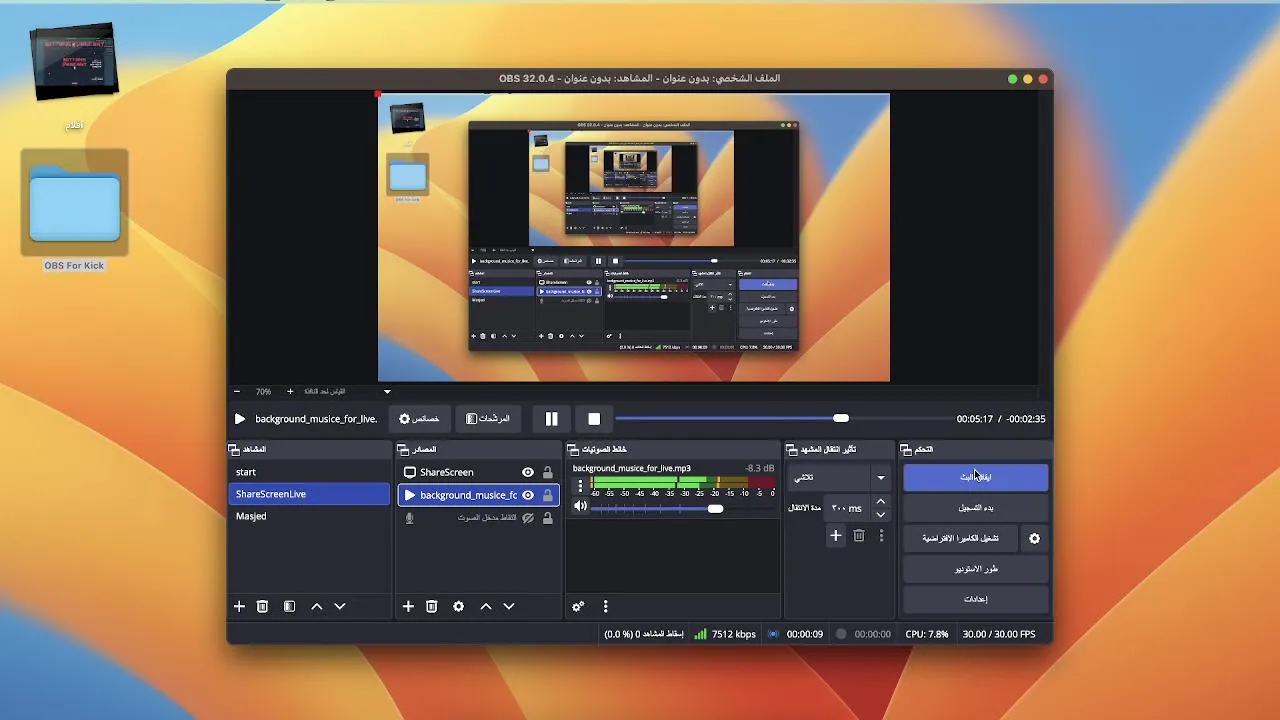The image size is (1280, 720).
Task: Increase the transition duration with up arrow
Action: click(x=880, y=502)
